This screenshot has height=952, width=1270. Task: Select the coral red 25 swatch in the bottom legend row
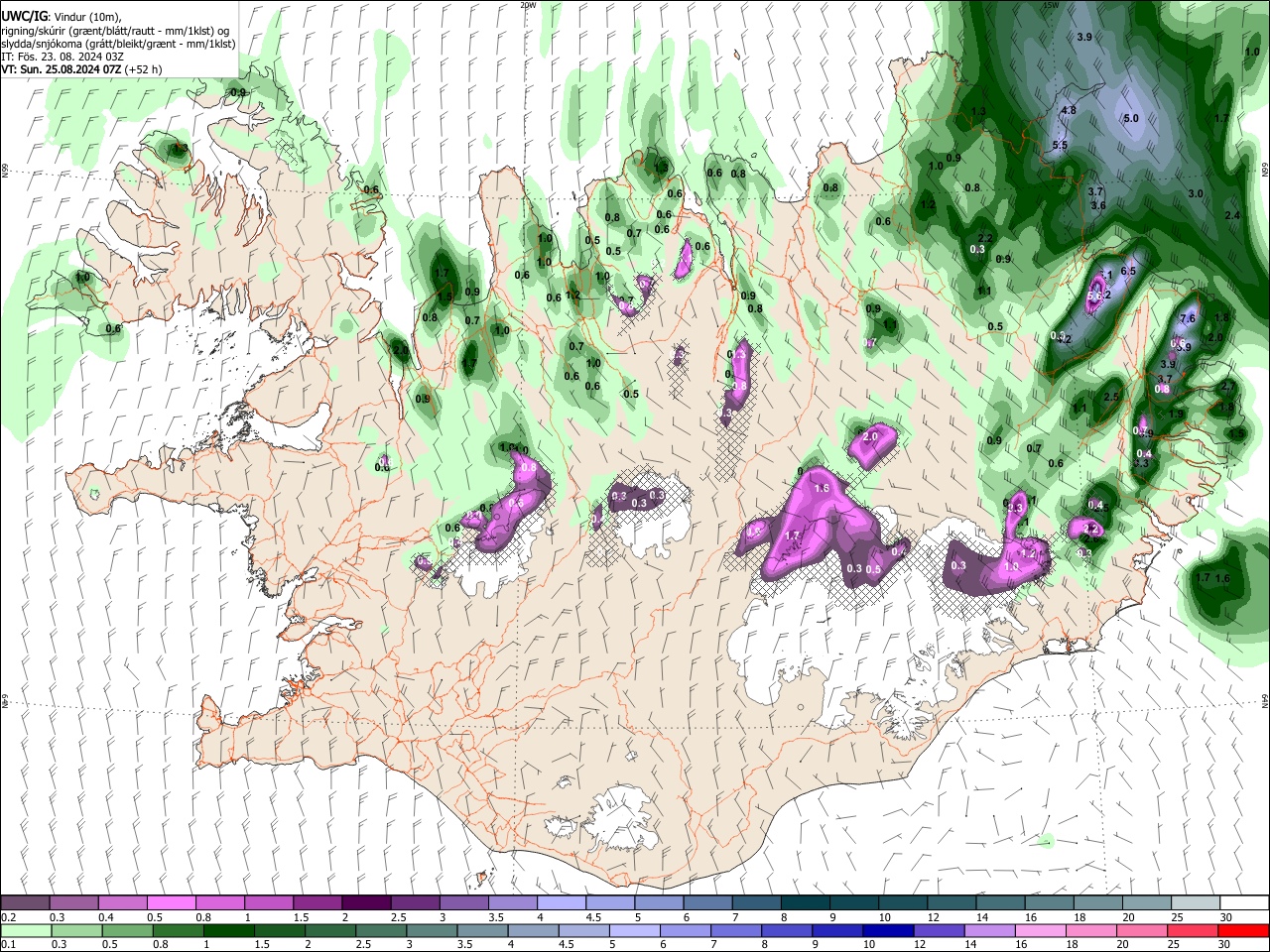[1194, 930]
